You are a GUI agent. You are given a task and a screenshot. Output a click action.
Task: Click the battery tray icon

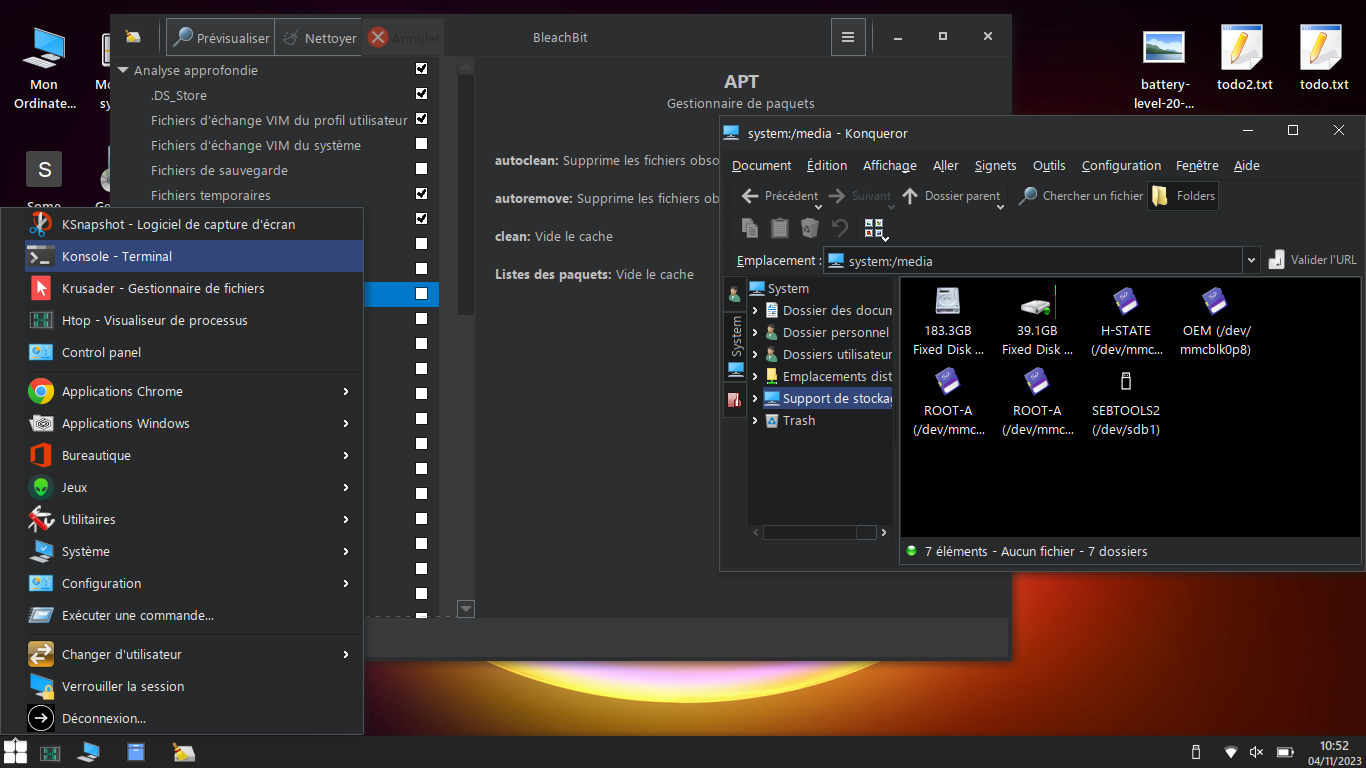[1285, 752]
